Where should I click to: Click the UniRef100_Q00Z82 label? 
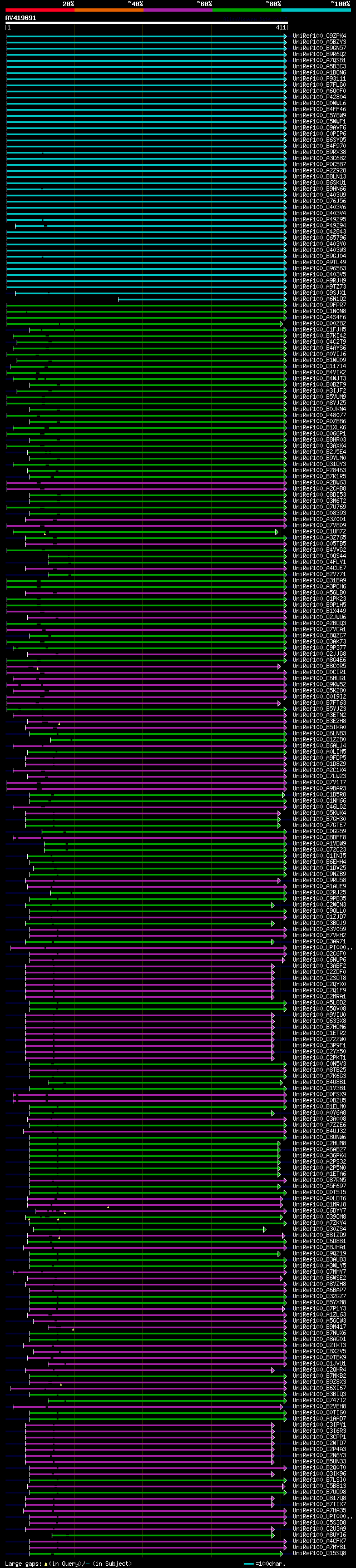point(319,324)
